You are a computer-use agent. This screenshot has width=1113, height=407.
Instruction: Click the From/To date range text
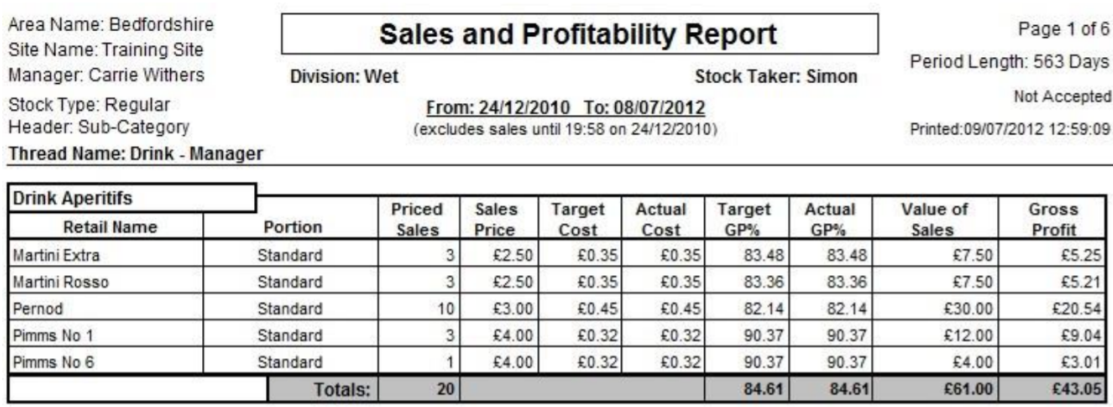565,108
